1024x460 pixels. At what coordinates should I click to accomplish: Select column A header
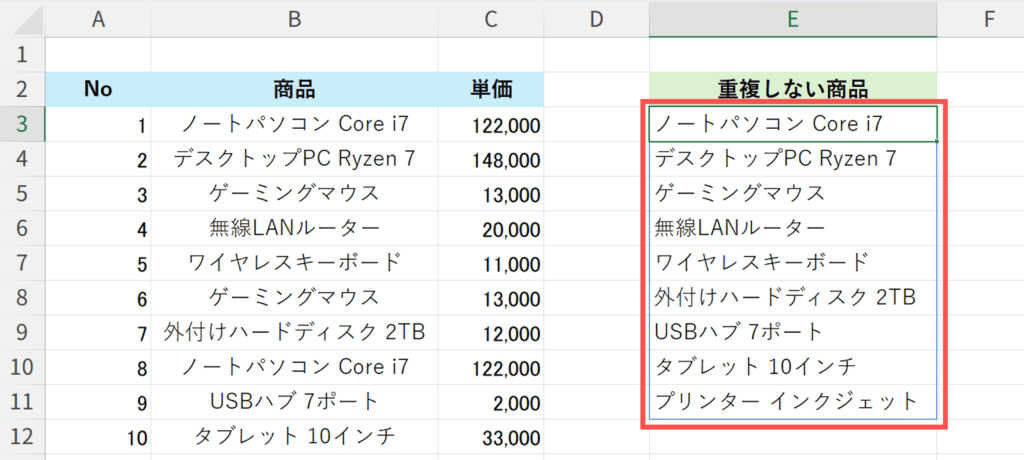(x=98, y=18)
